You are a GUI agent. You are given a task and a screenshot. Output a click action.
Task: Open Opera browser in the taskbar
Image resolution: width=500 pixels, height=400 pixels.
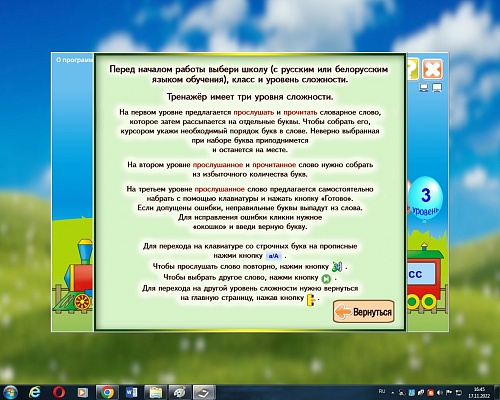pyautogui.click(x=59, y=392)
